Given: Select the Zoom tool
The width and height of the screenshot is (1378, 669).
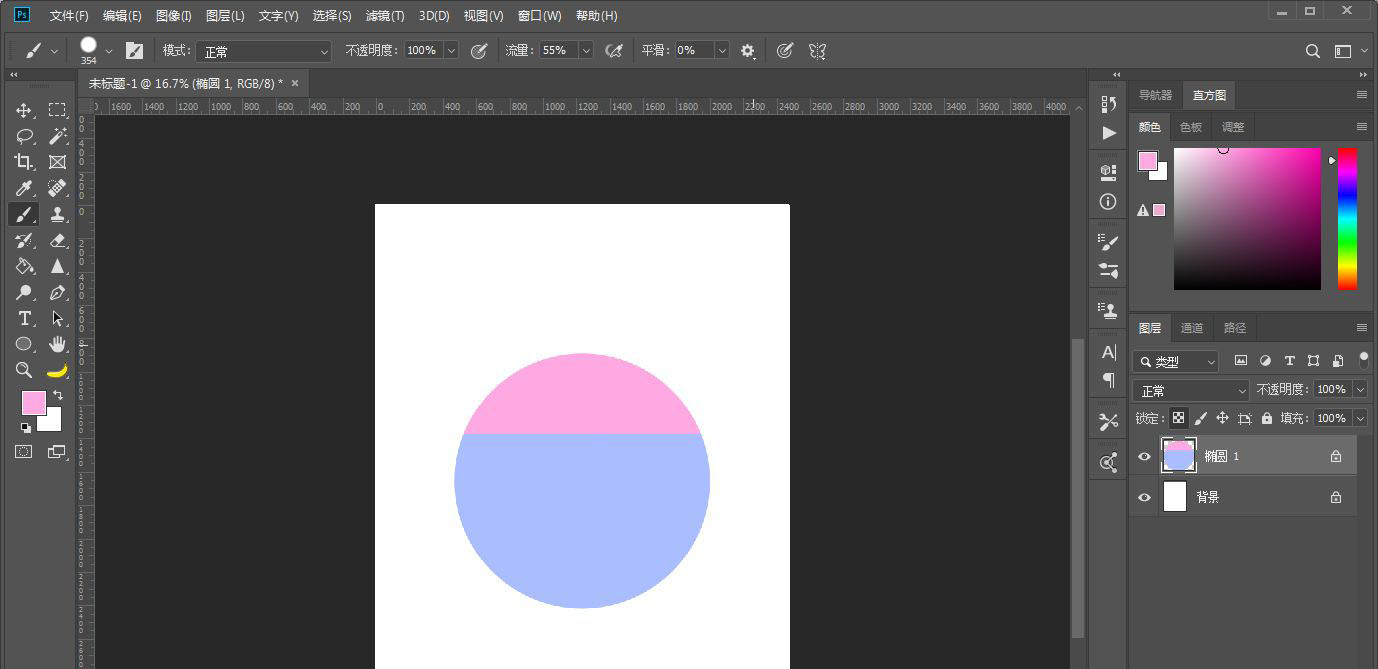Looking at the screenshot, I should tap(25, 370).
